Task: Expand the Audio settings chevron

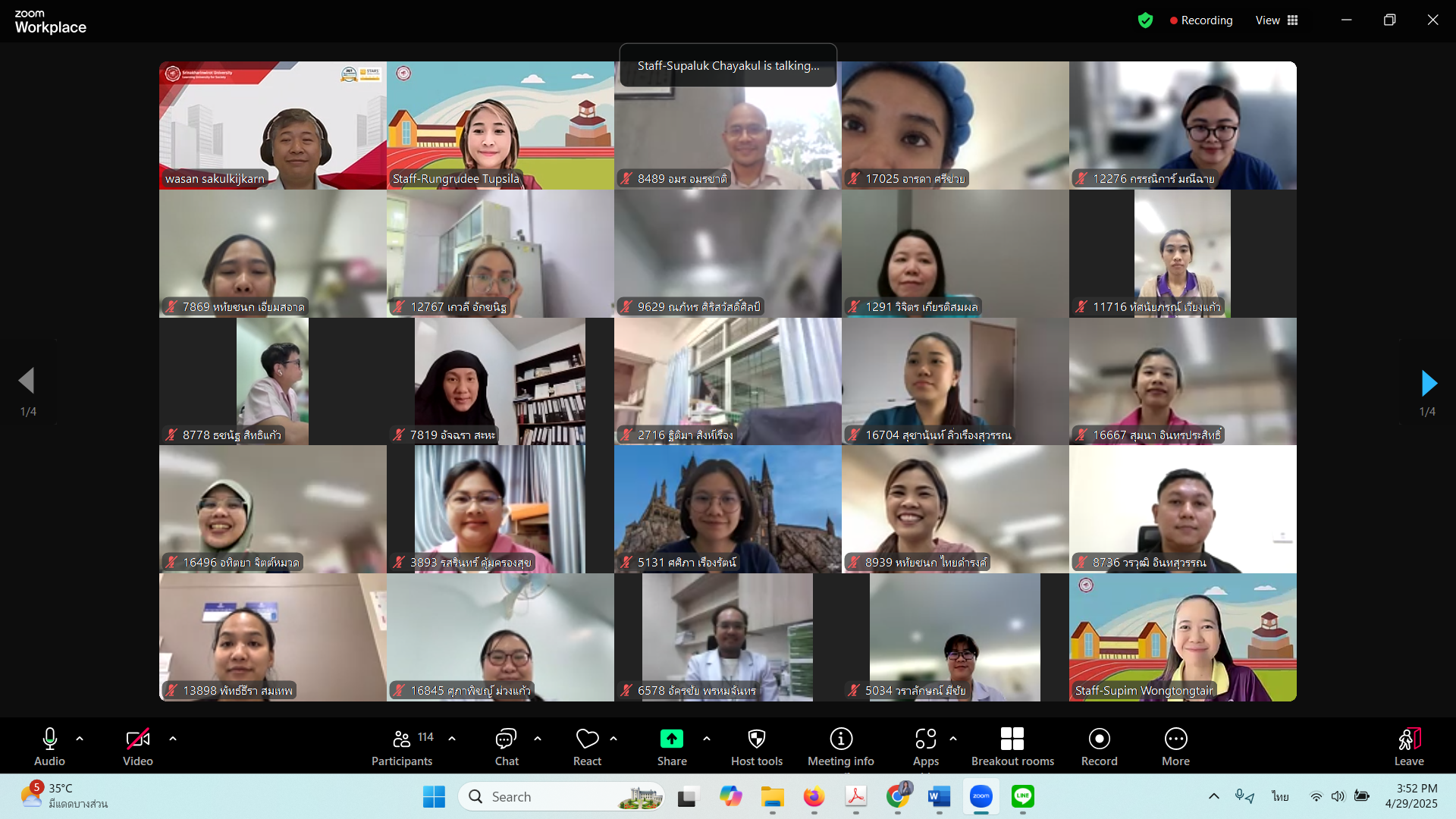Action: [x=80, y=738]
